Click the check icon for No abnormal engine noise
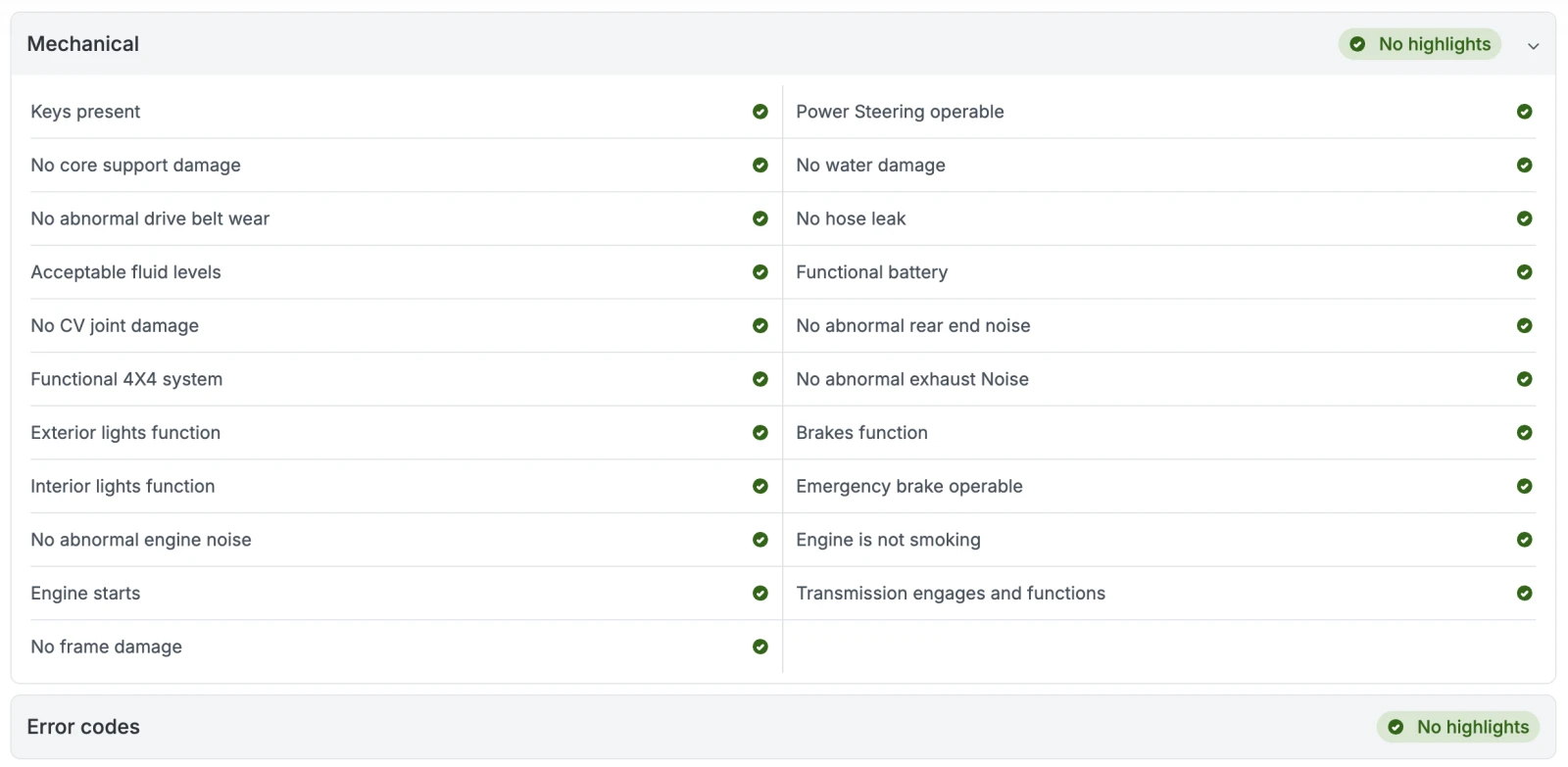This screenshot has height=767, width=1568. [x=760, y=540]
